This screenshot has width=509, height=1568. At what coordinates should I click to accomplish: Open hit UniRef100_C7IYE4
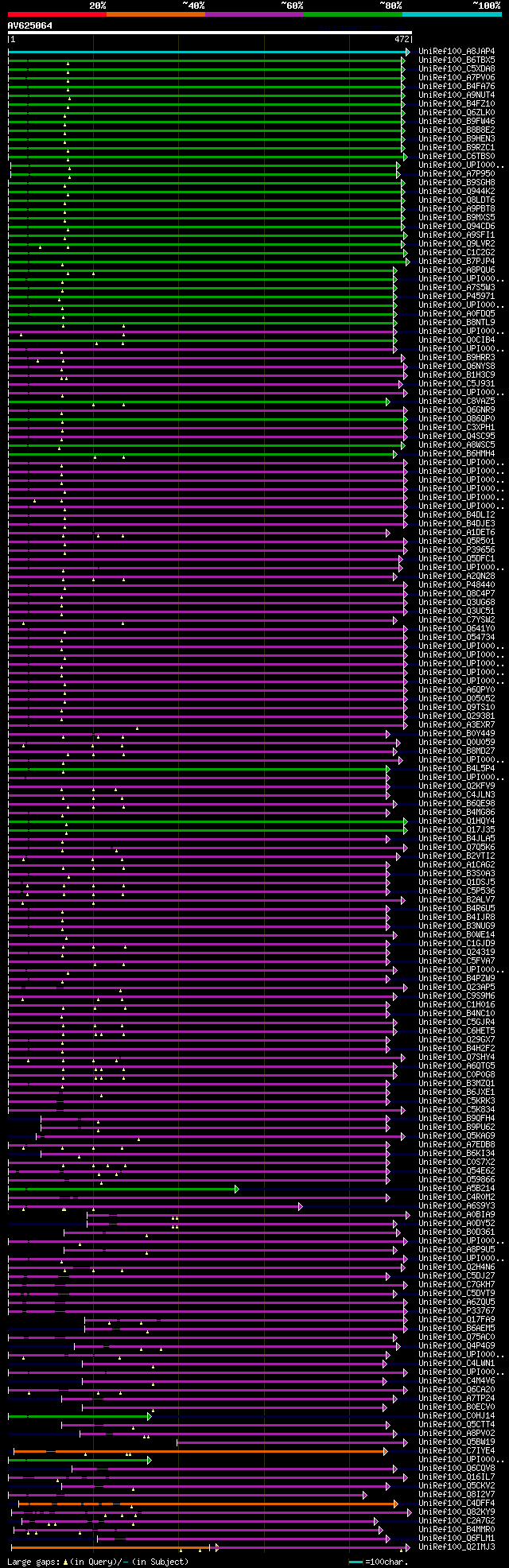[457, 1451]
